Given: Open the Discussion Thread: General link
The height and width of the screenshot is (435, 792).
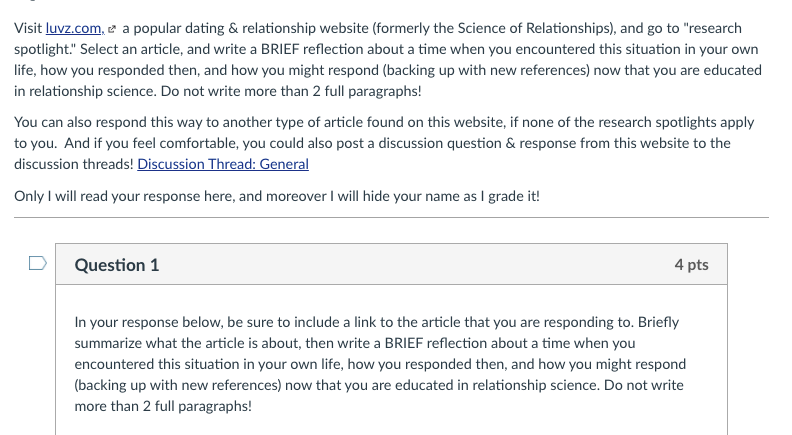Looking at the screenshot, I should coord(222,164).
